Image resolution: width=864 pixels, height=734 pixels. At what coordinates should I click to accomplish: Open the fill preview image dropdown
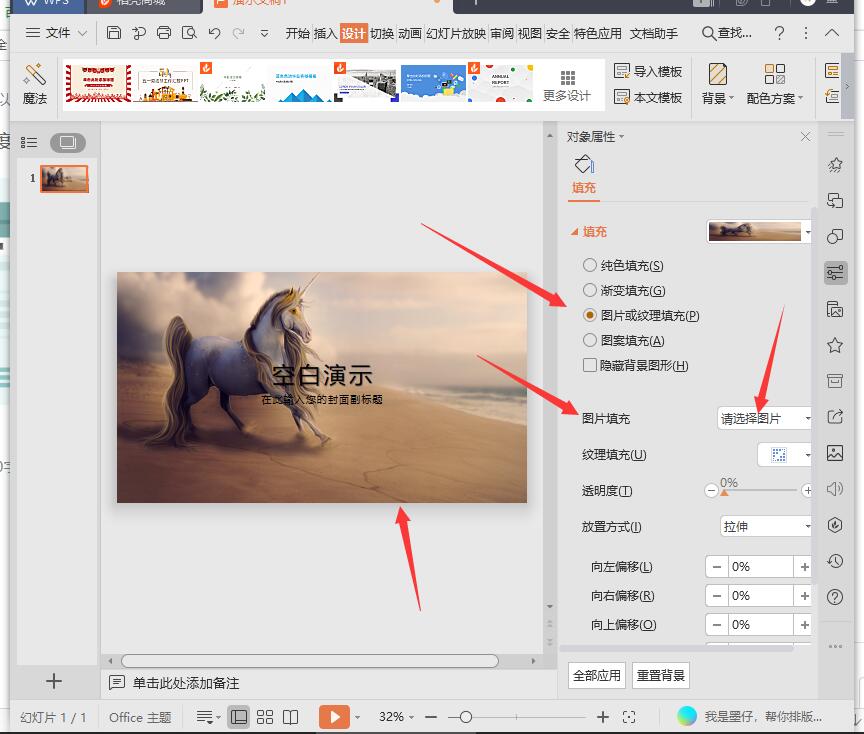coord(759,231)
